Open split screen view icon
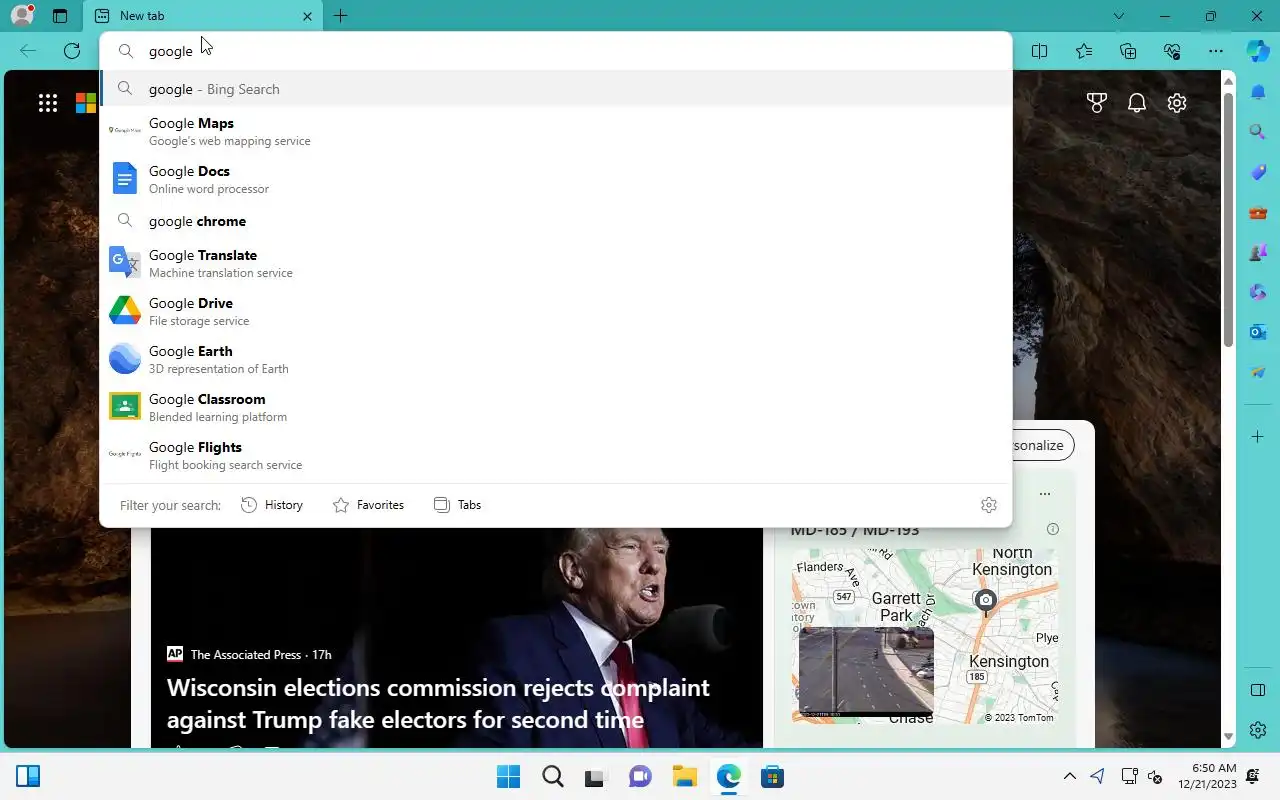This screenshot has height=800, width=1280. (1040, 51)
